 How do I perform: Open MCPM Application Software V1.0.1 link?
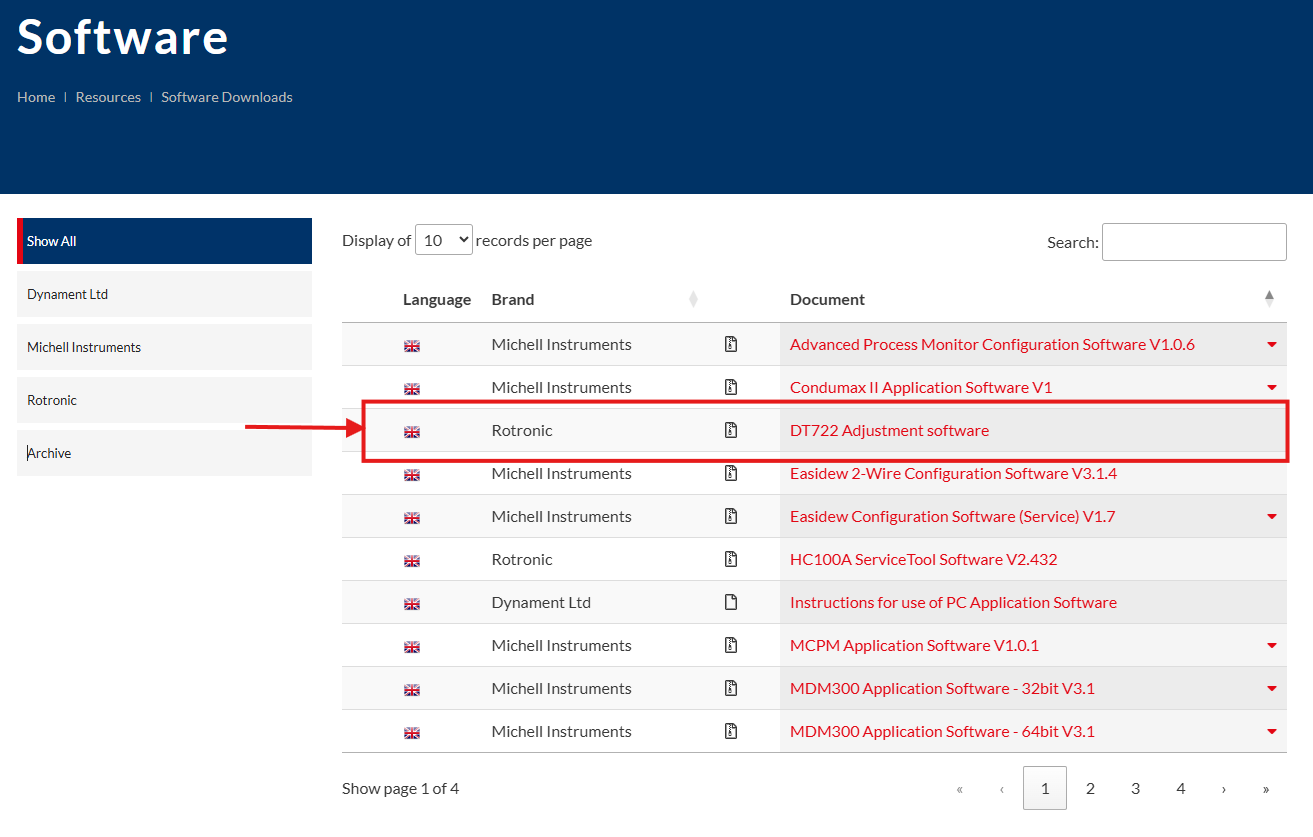[x=914, y=645]
